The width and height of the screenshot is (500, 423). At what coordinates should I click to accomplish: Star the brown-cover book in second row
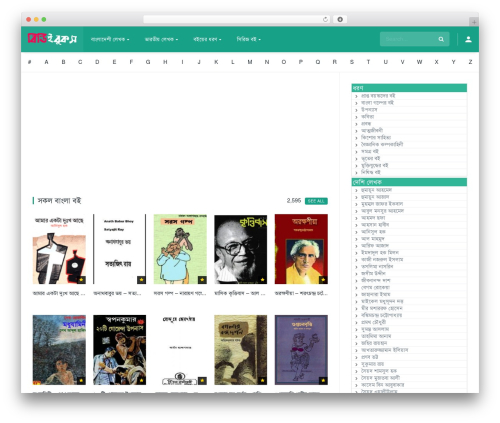coord(263,381)
